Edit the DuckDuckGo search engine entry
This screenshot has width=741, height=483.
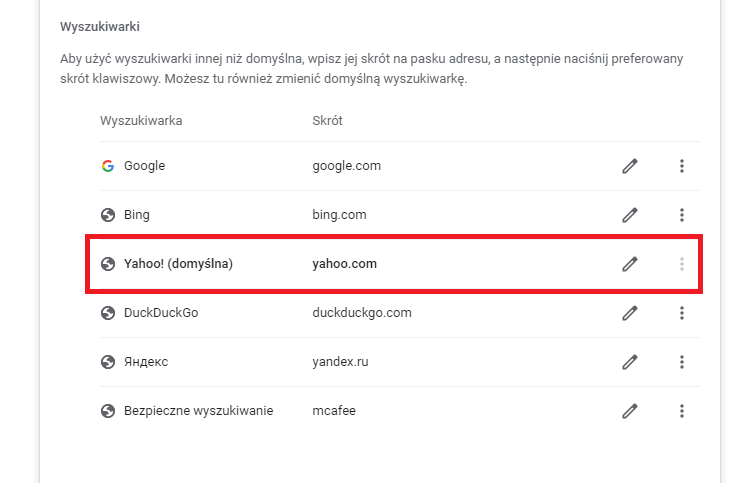click(629, 313)
